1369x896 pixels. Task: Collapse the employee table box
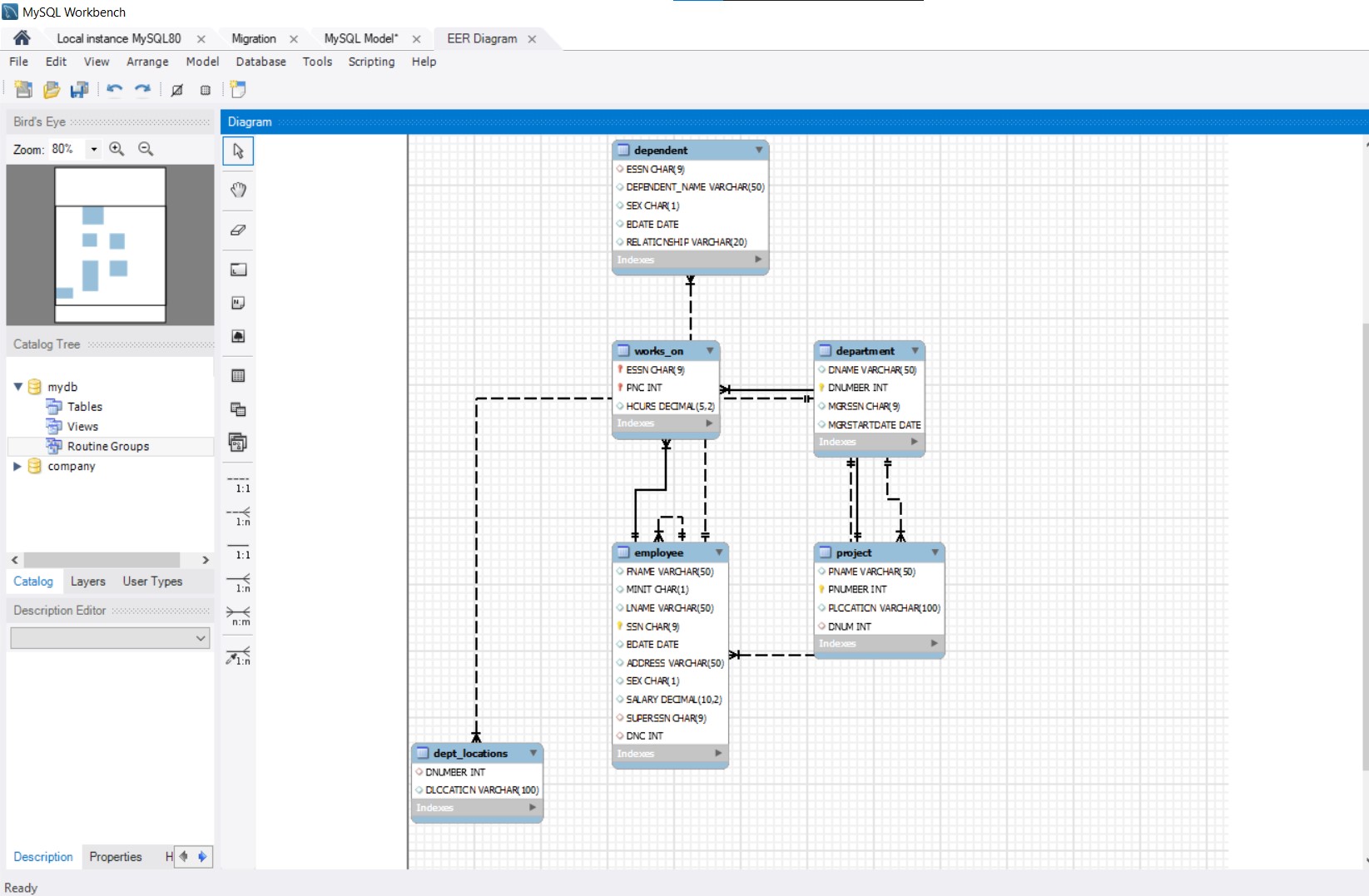pos(719,552)
